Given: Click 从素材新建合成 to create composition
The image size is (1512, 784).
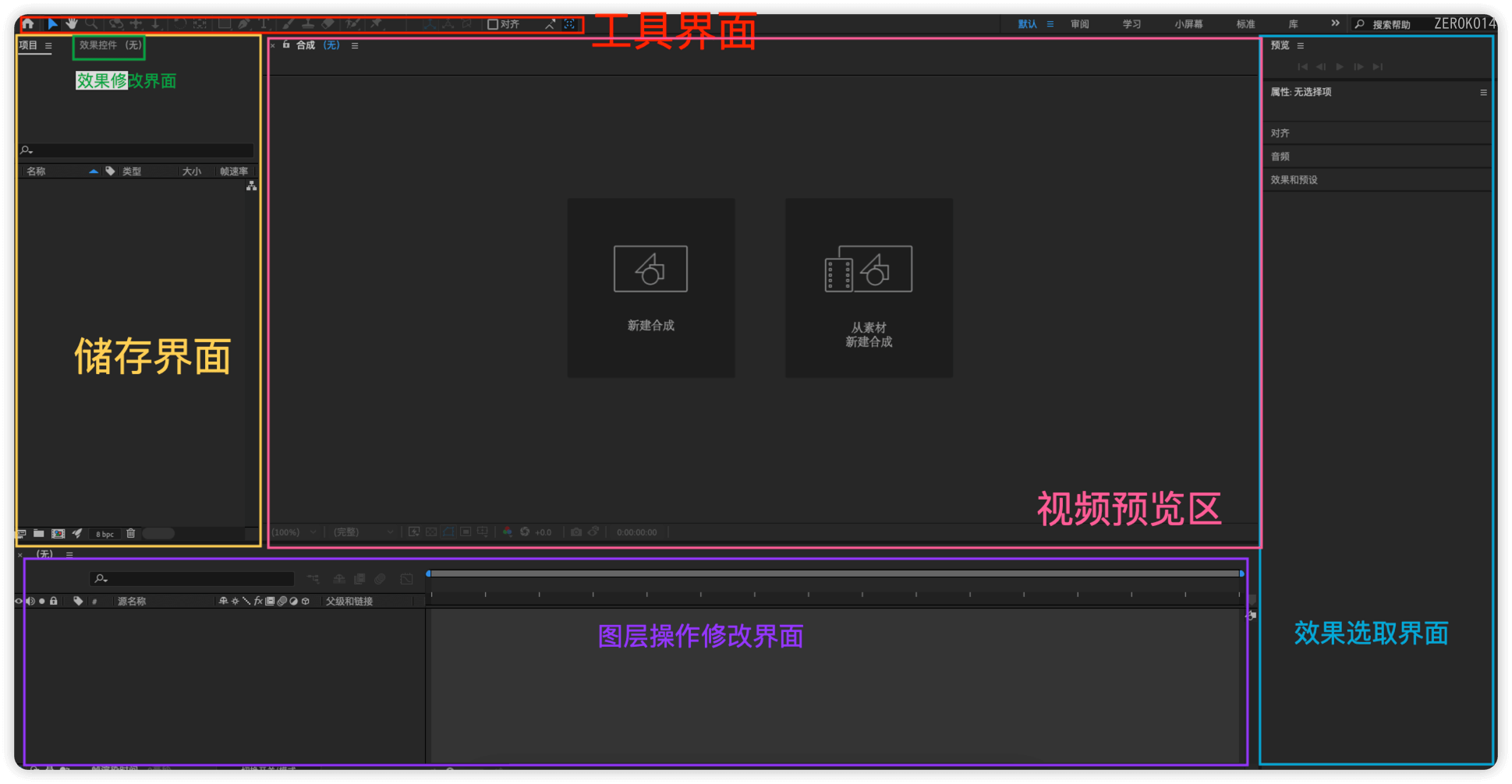Looking at the screenshot, I should click(868, 287).
